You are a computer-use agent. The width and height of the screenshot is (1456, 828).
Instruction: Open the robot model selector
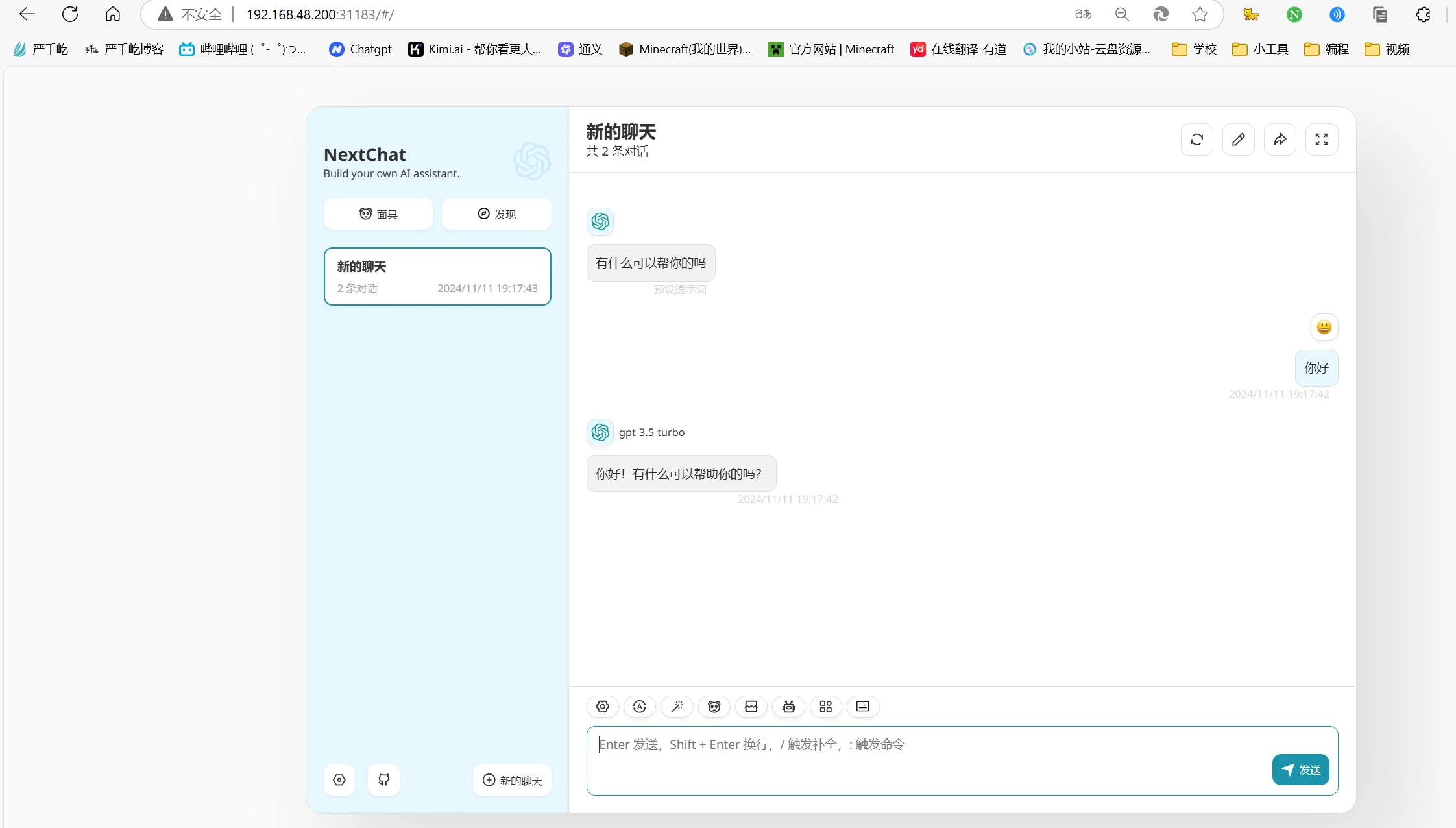click(x=788, y=707)
